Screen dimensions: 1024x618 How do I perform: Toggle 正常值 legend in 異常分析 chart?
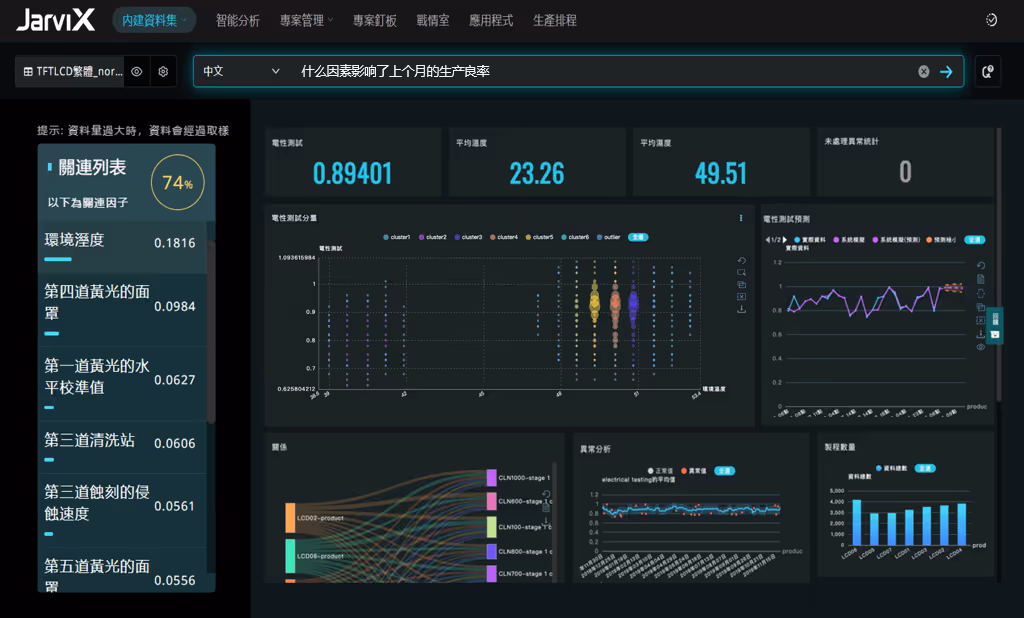(x=660, y=470)
